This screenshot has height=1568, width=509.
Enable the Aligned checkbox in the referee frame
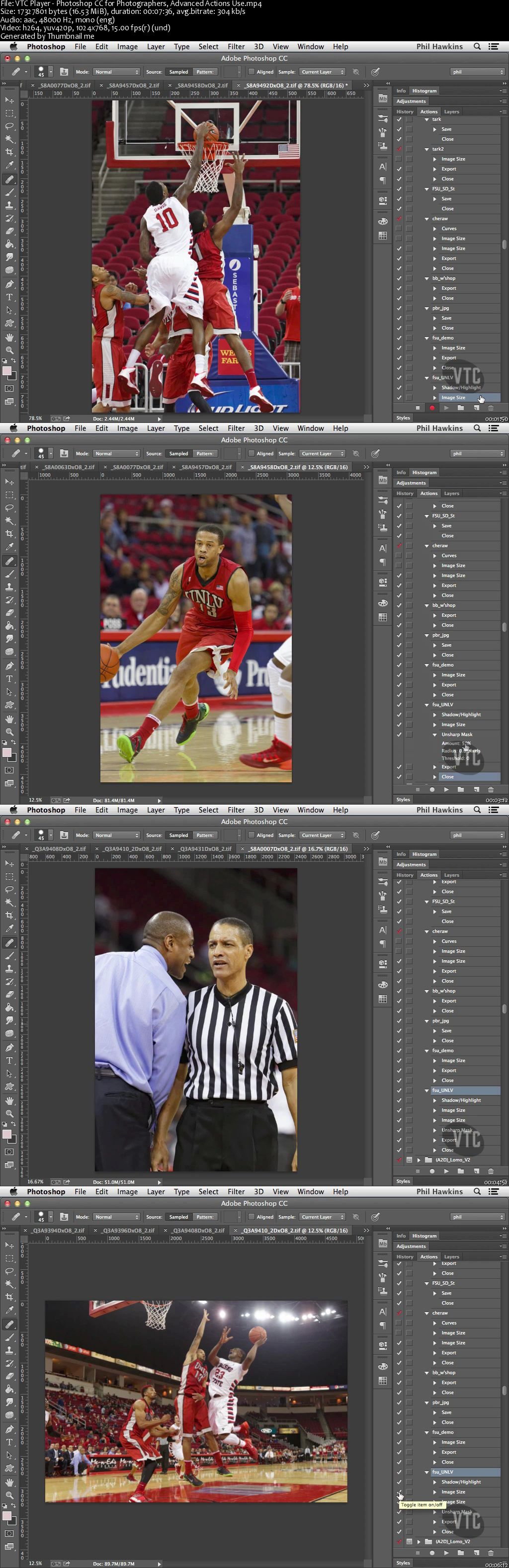252,835
